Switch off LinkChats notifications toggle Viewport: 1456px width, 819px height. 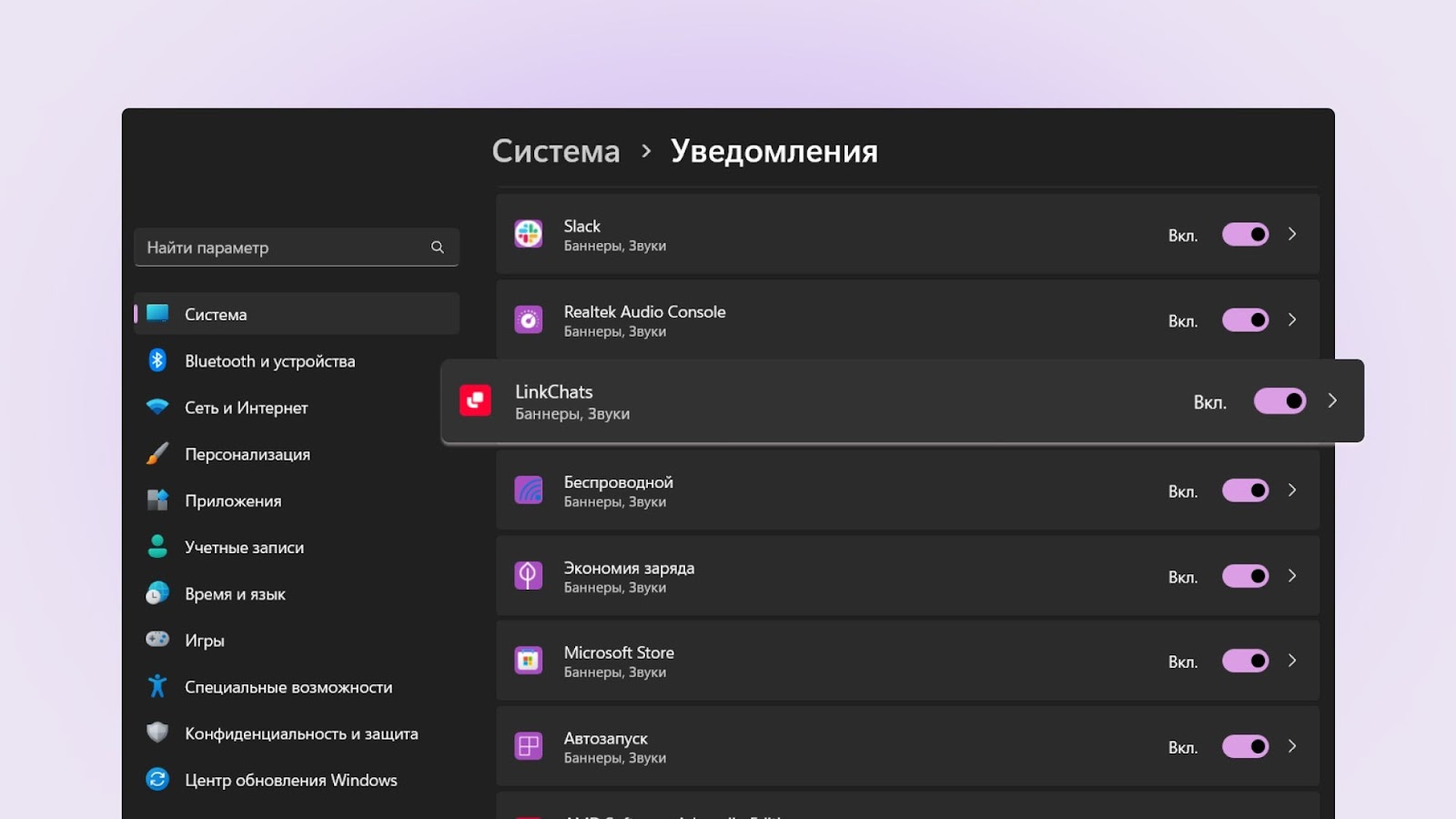[x=1279, y=400]
